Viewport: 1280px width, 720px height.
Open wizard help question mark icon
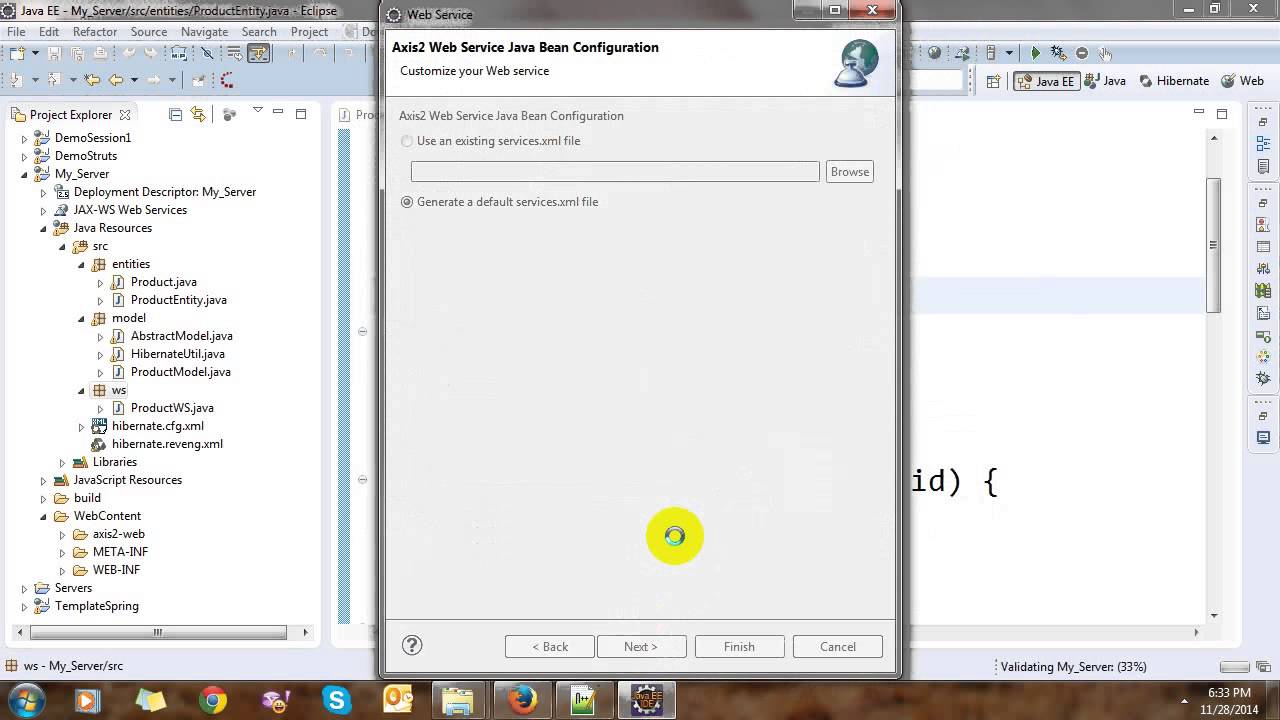click(412, 646)
